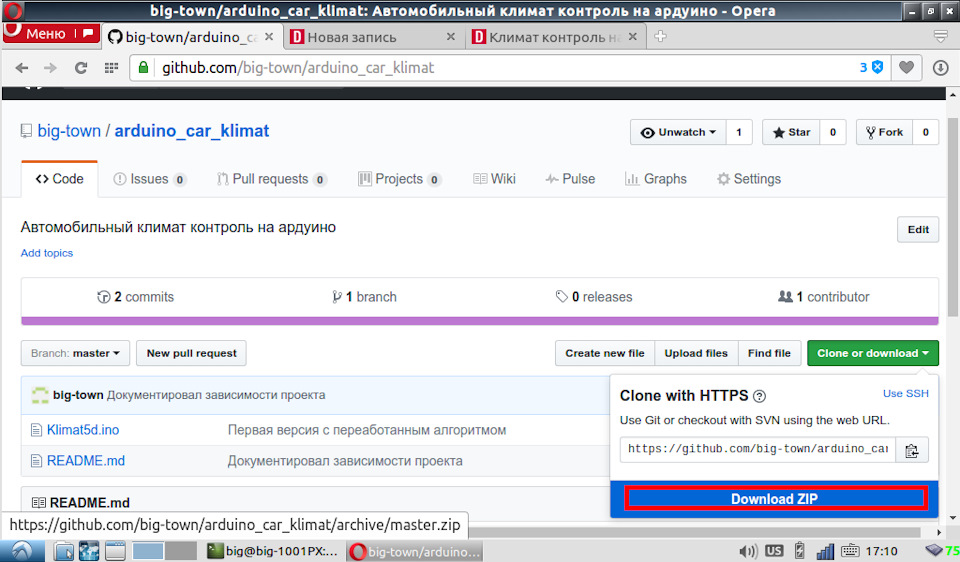Click the address bar URL field

point(502,67)
